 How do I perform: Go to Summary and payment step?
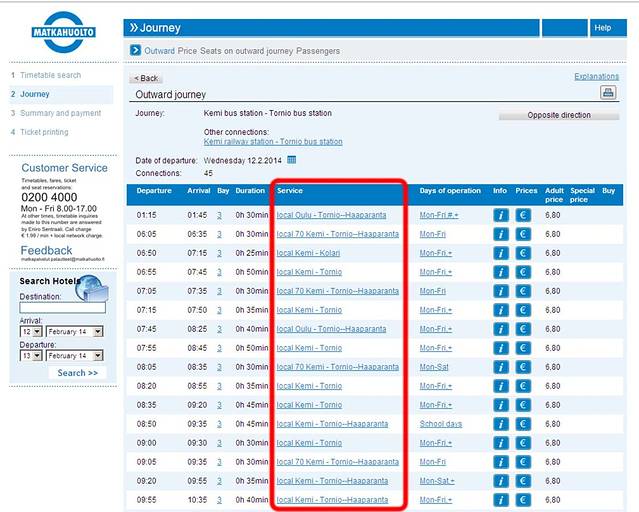(60, 114)
